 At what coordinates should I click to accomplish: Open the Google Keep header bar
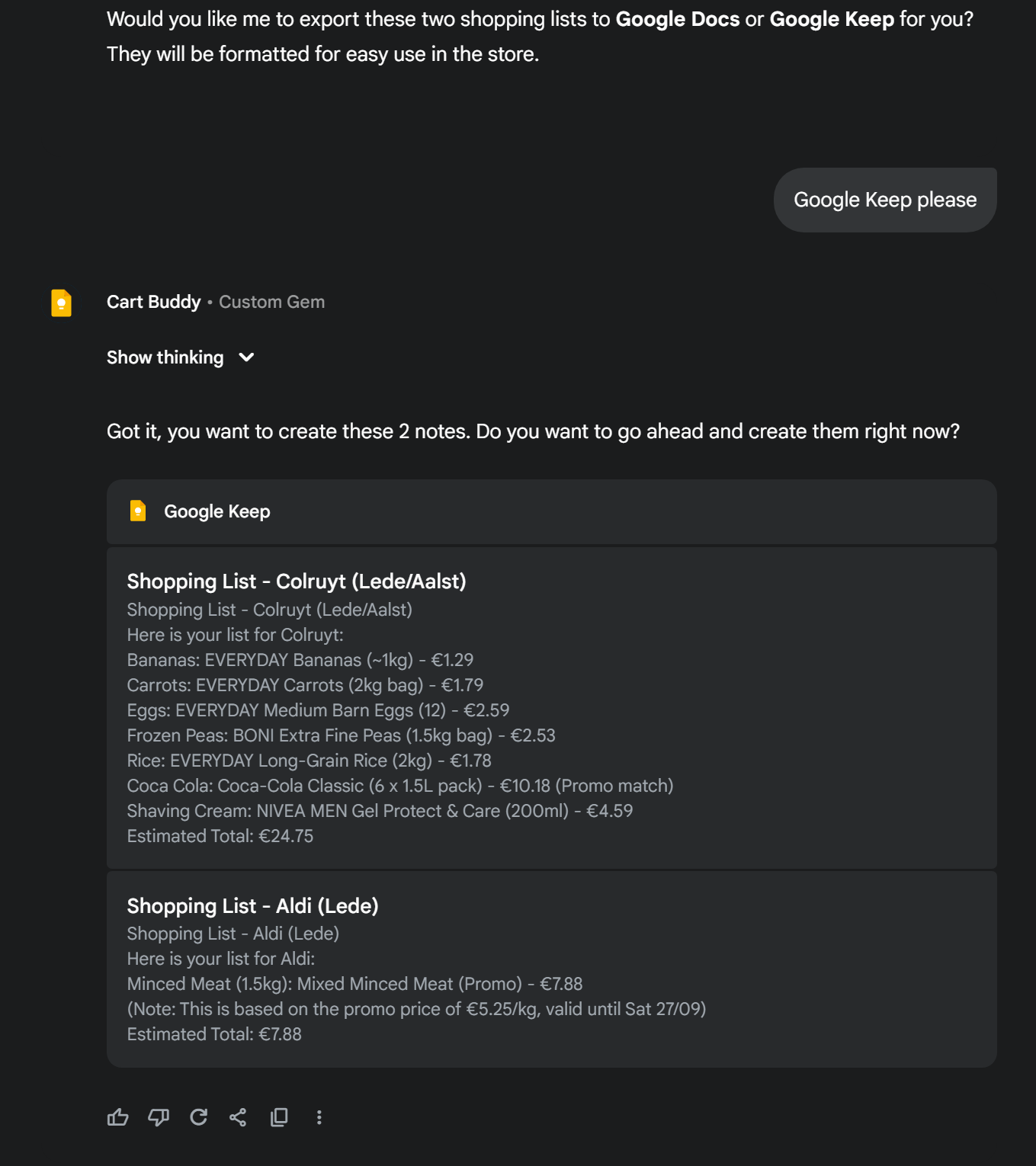552,511
